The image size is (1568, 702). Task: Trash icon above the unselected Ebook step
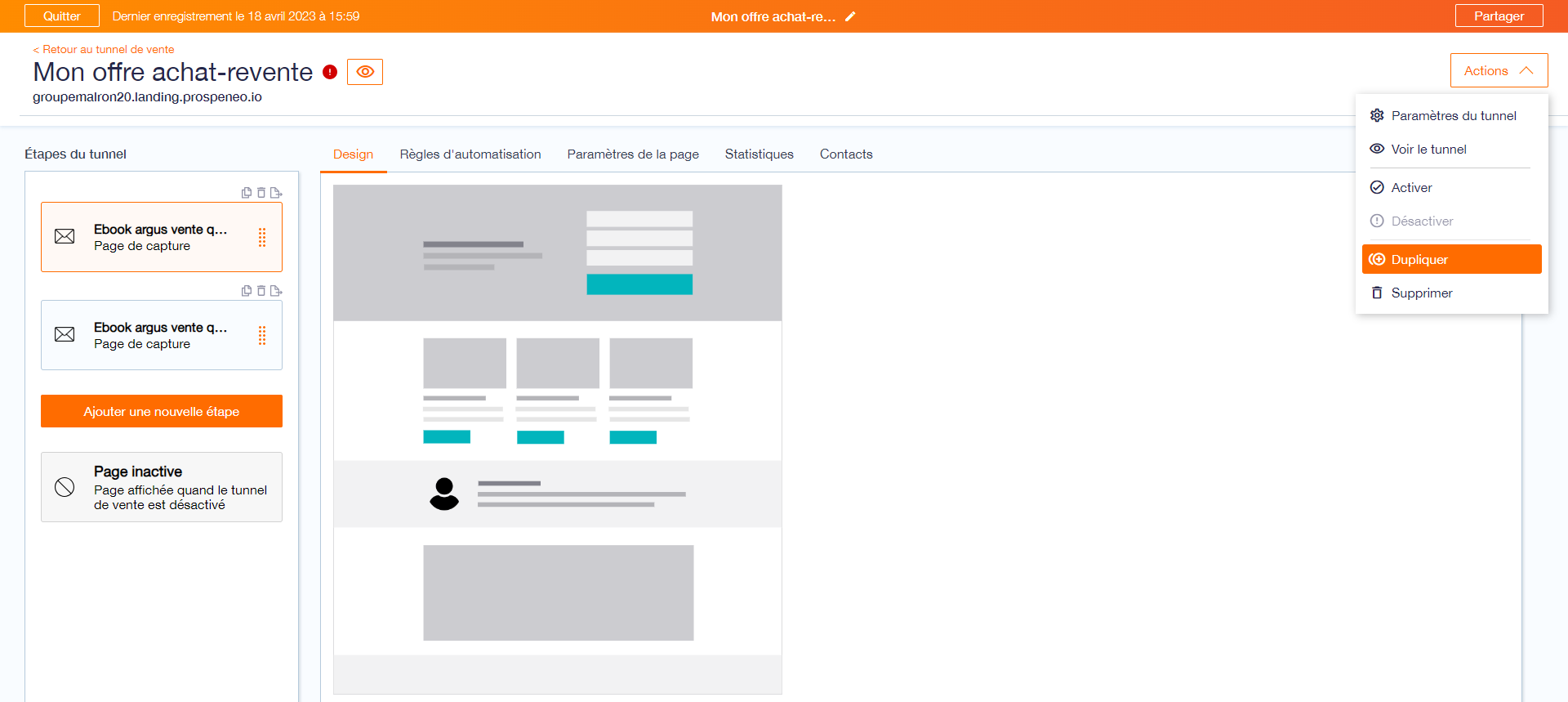pos(261,291)
